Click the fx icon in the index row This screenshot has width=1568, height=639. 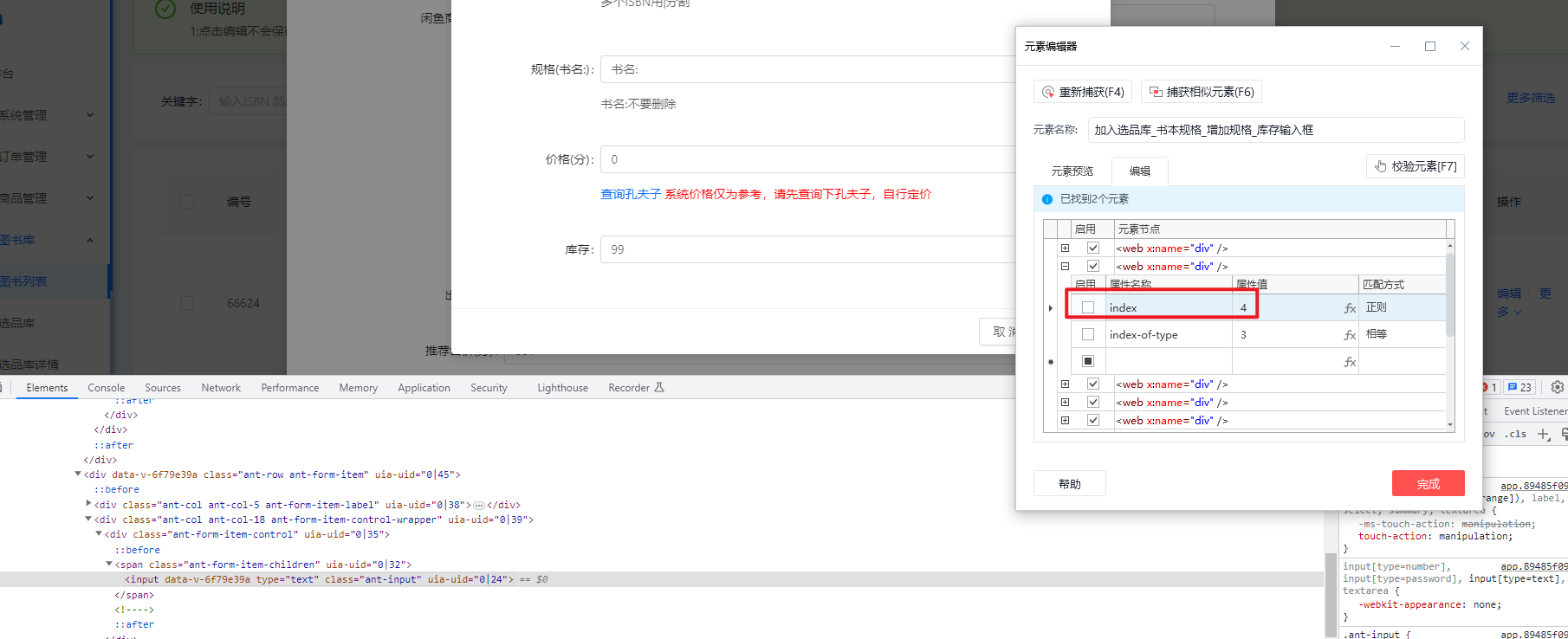(1349, 308)
